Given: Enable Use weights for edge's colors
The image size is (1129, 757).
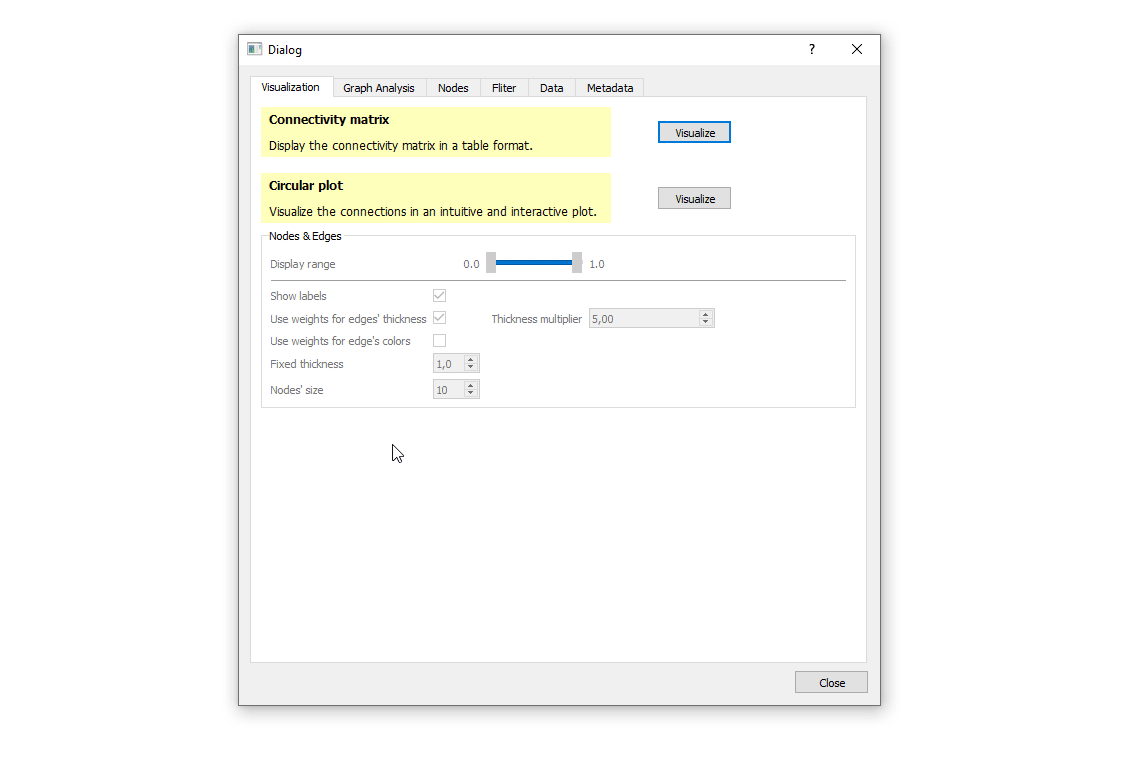Looking at the screenshot, I should pos(439,341).
